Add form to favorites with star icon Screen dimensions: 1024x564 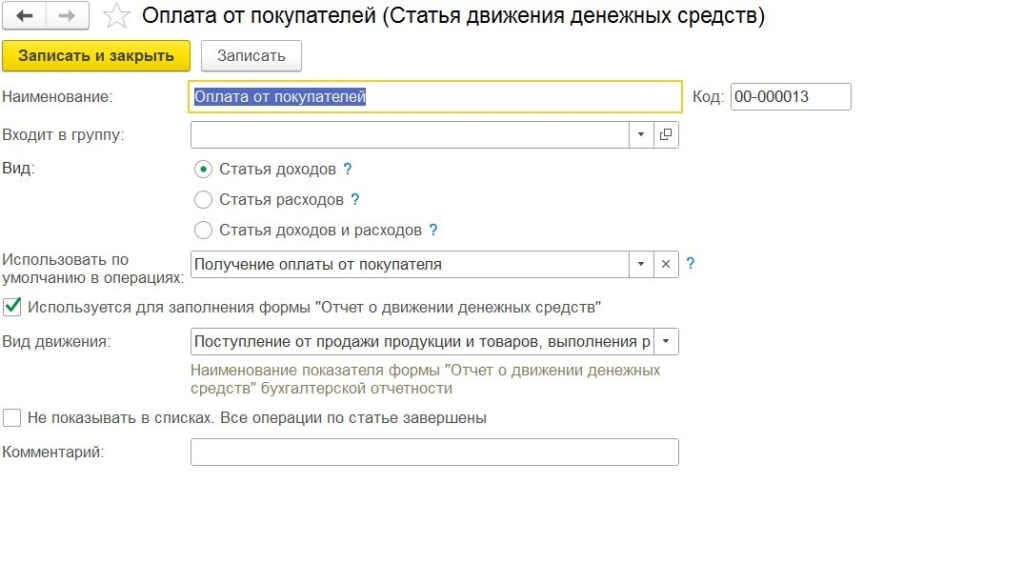coord(117,16)
